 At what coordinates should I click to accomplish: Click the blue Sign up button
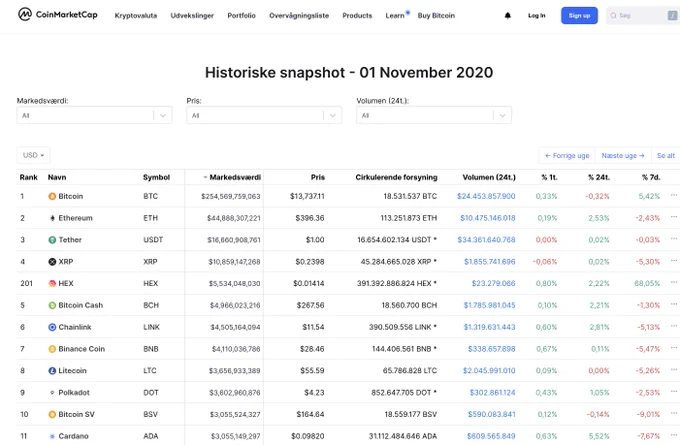point(579,16)
